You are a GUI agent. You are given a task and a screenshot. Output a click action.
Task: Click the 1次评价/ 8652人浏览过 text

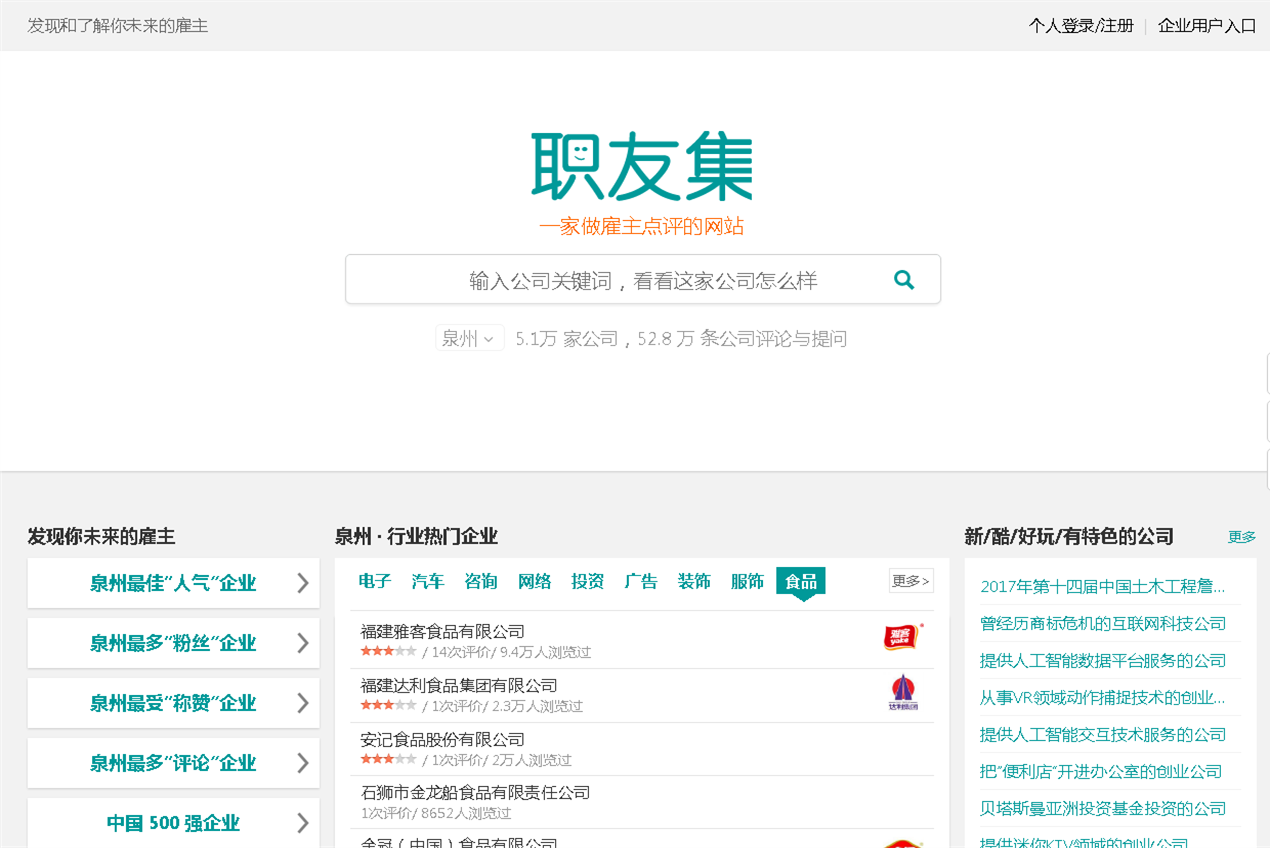438,813
